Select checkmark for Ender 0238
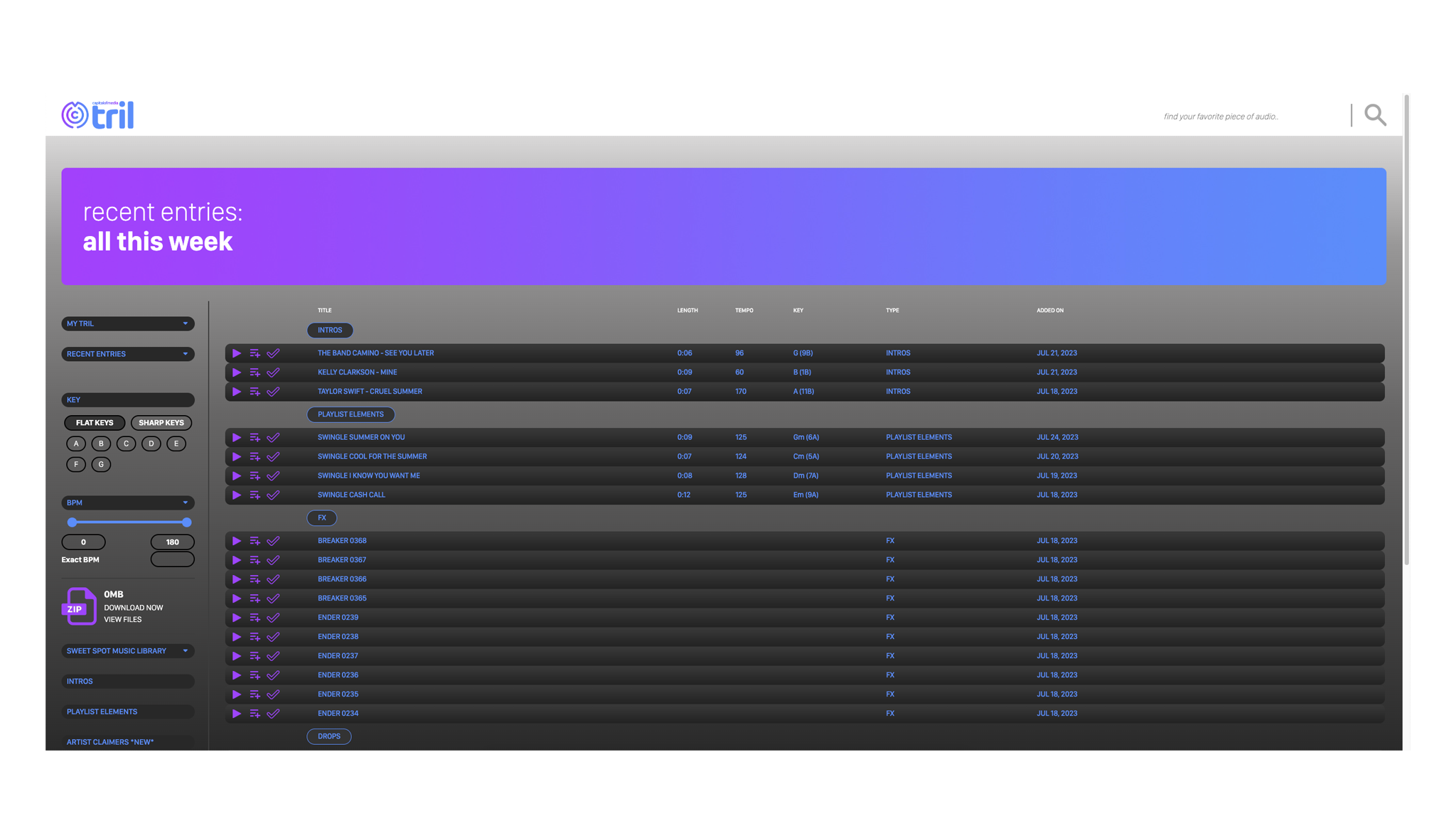Screen dimensions: 1456x838 coord(273,637)
